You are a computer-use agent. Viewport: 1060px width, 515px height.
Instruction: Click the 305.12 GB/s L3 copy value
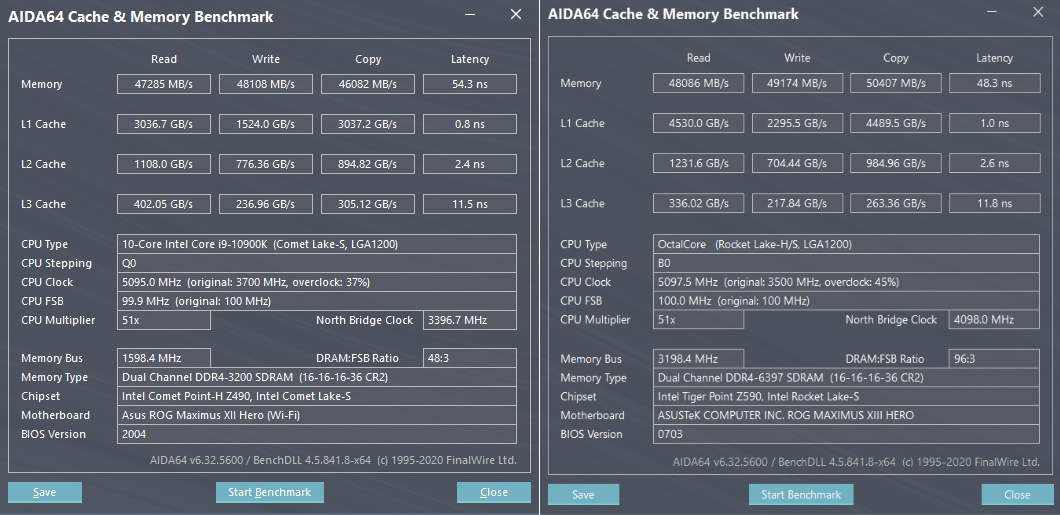pyautogui.click(x=368, y=204)
